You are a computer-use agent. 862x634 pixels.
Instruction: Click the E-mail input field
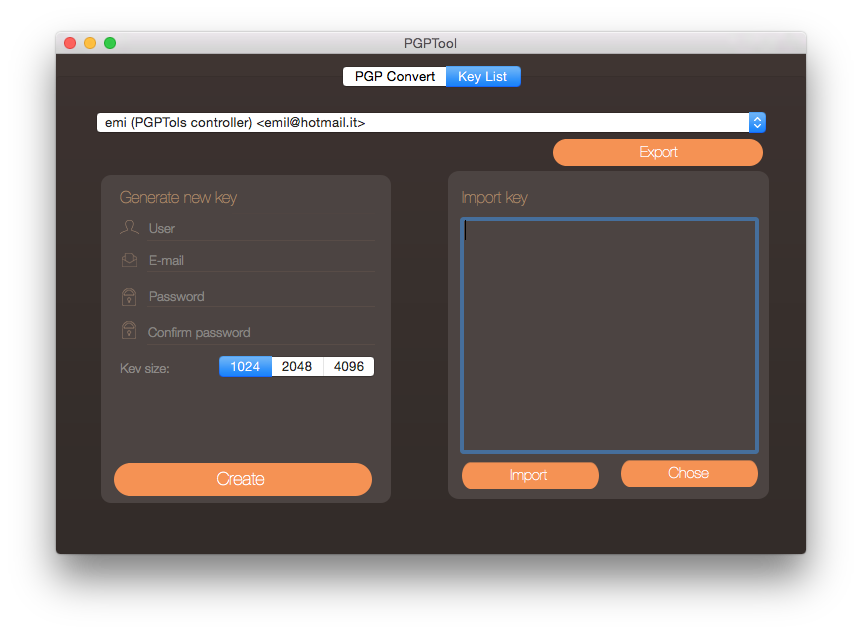262,260
